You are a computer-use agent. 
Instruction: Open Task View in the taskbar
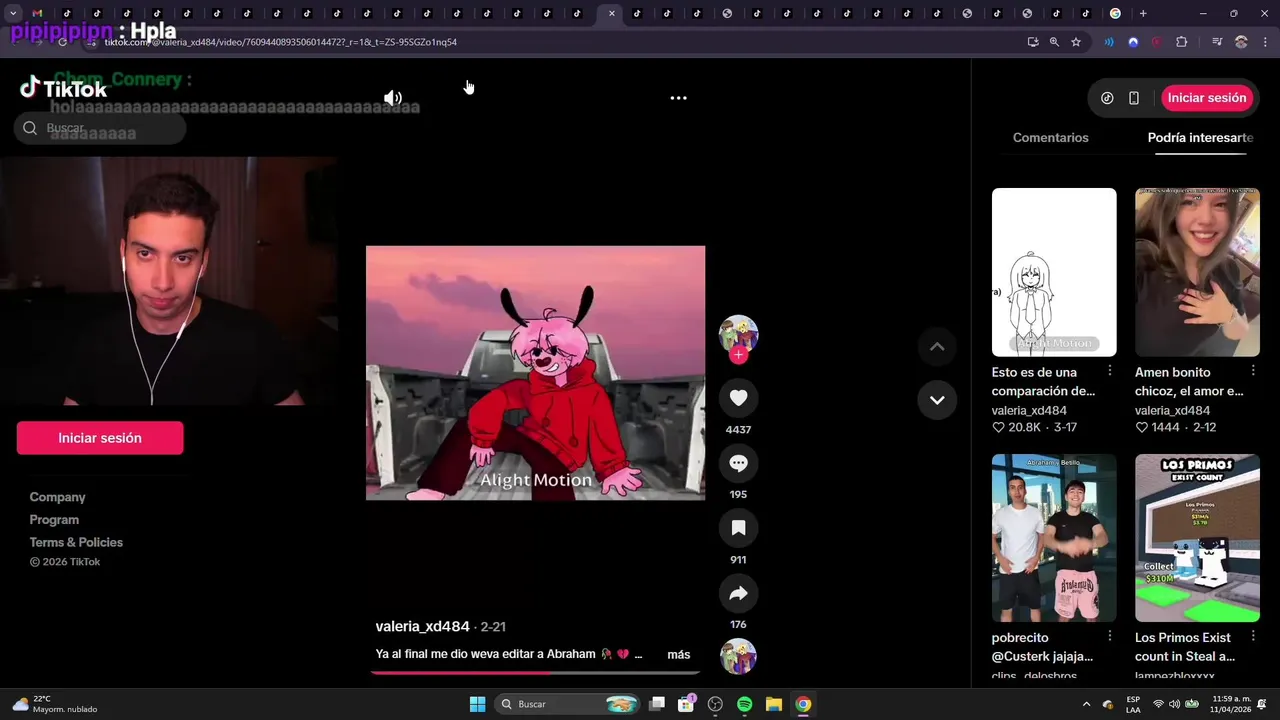(657, 704)
